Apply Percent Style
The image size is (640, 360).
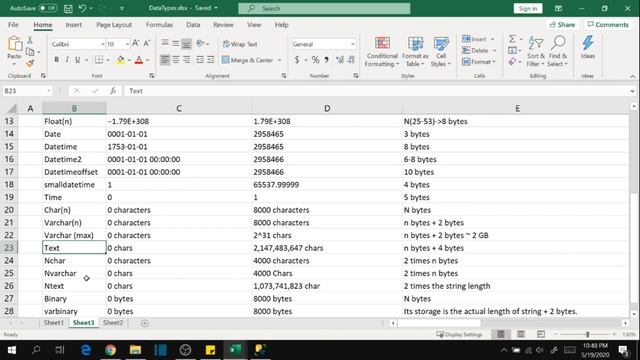click(315, 60)
